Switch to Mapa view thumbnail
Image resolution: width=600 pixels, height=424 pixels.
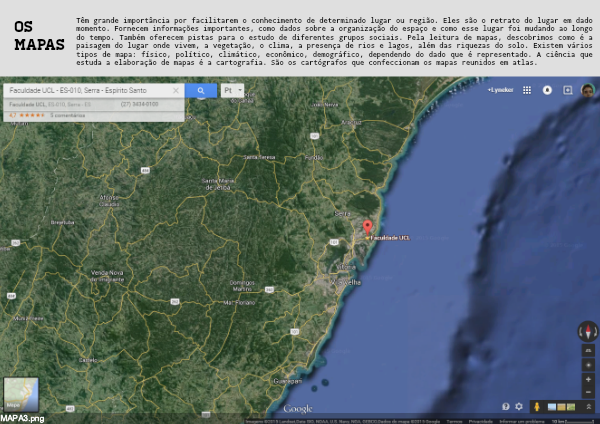pos(21,394)
